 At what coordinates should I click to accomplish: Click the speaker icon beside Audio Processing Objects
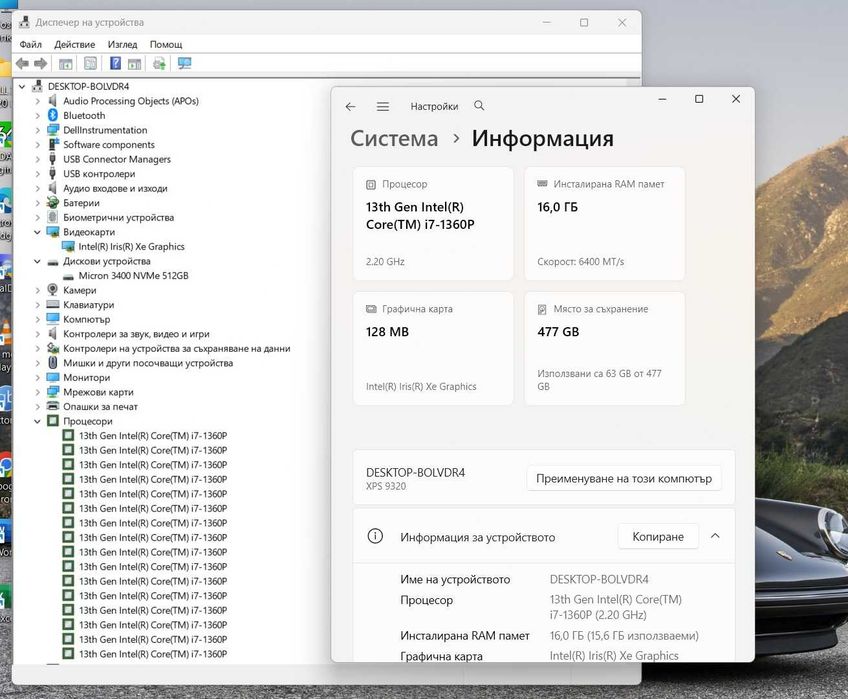52,101
